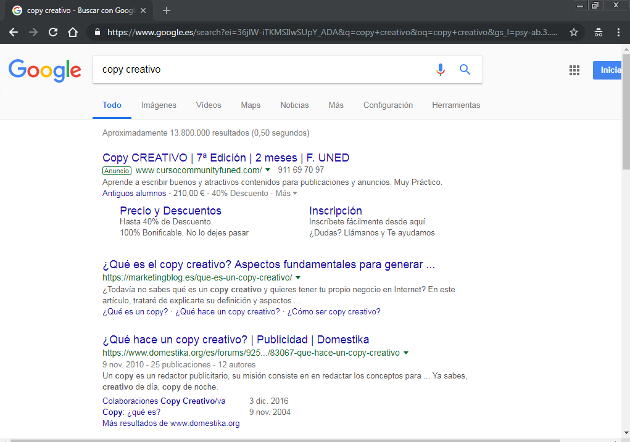Open the Precio y Descuentos sitelink
630x442 pixels.
tap(171, 211)
